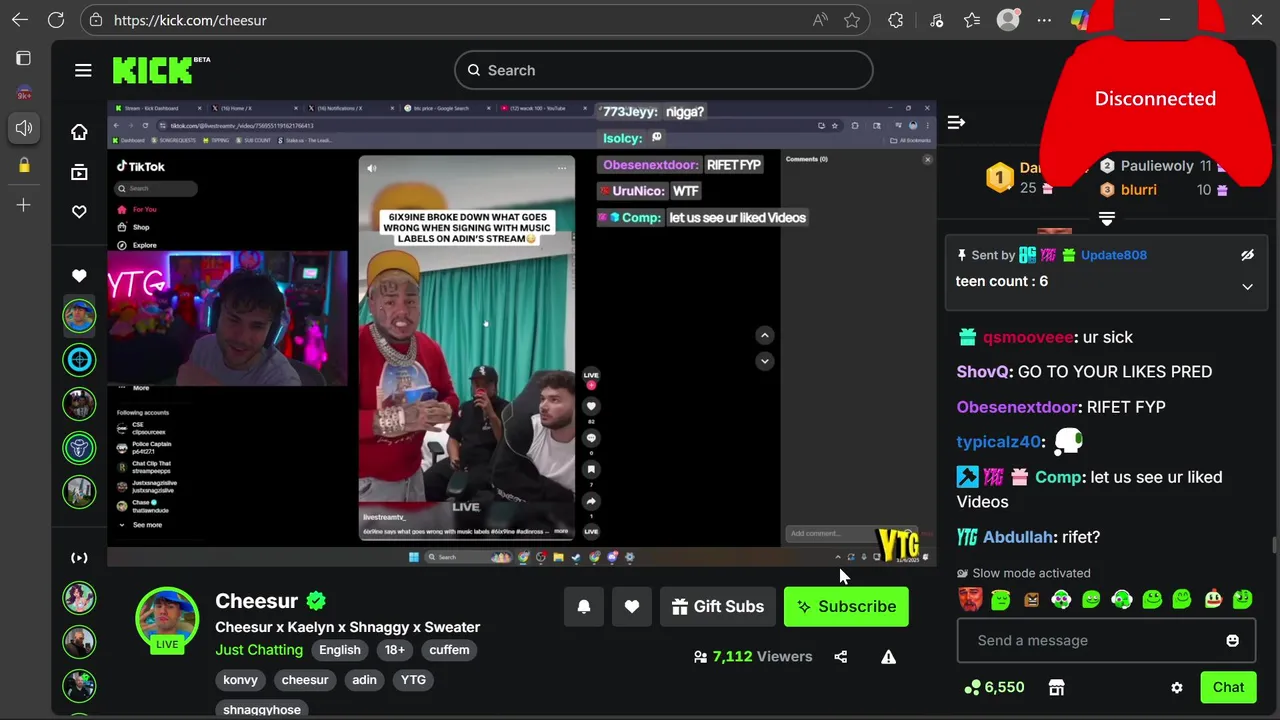Select the YTG tag
Screen dimensions: 1280x720
pyautogui.click(x=413, y=680)
